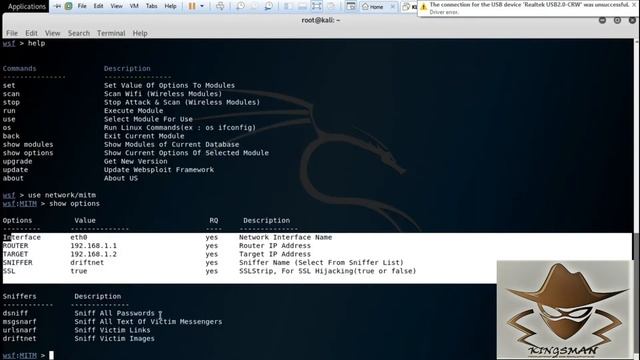Click the urlsnarf sniffer name

click(x=20, y=330)
